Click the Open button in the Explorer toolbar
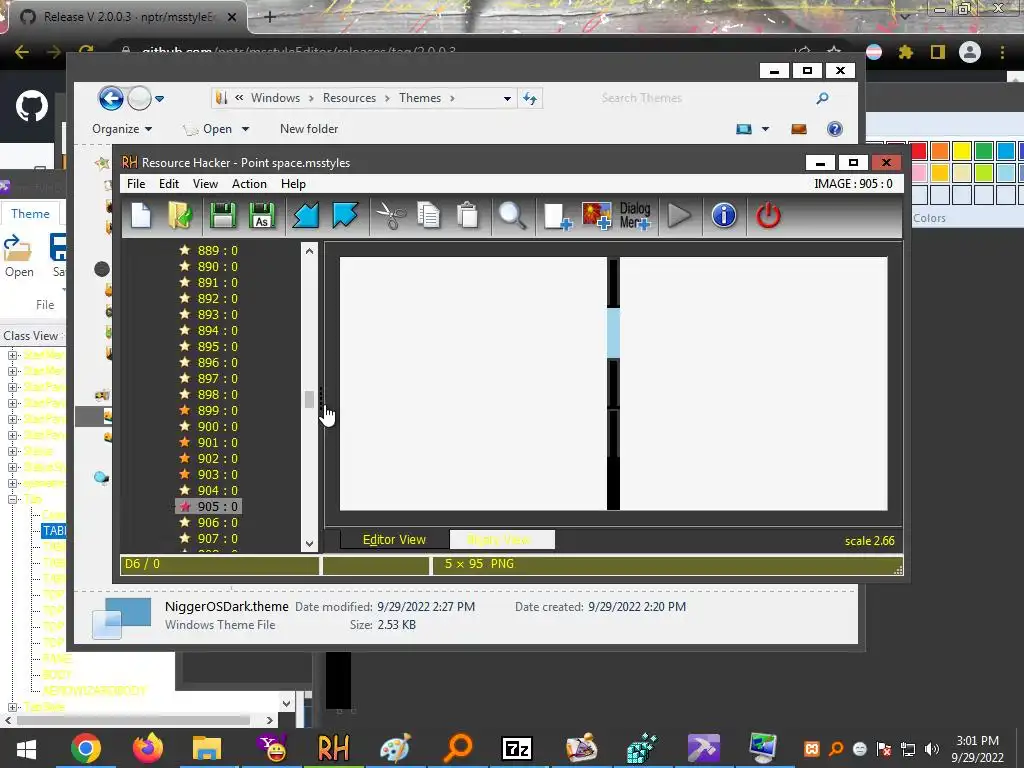This screenshot has height=768, width=1024. pos(210,129)
